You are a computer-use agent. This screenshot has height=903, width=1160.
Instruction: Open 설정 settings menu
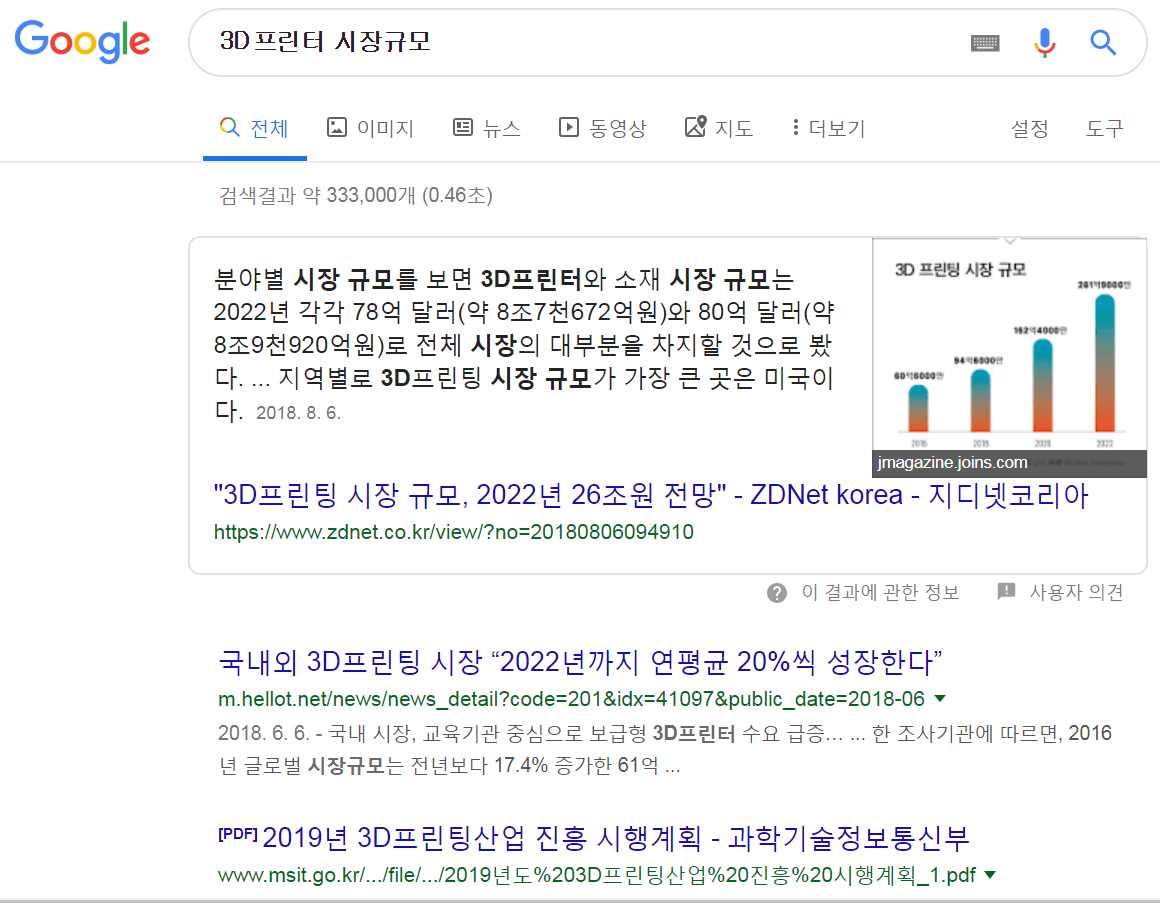click(1030, 129)
